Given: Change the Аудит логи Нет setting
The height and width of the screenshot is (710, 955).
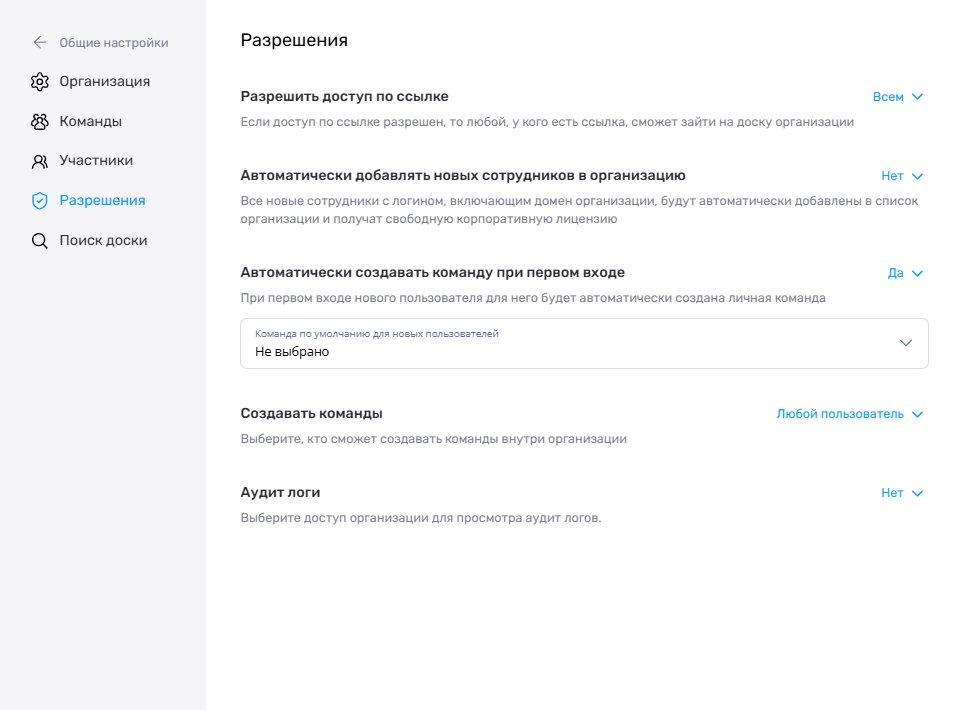Looking at the screenshot, I should tap(902, 493).
